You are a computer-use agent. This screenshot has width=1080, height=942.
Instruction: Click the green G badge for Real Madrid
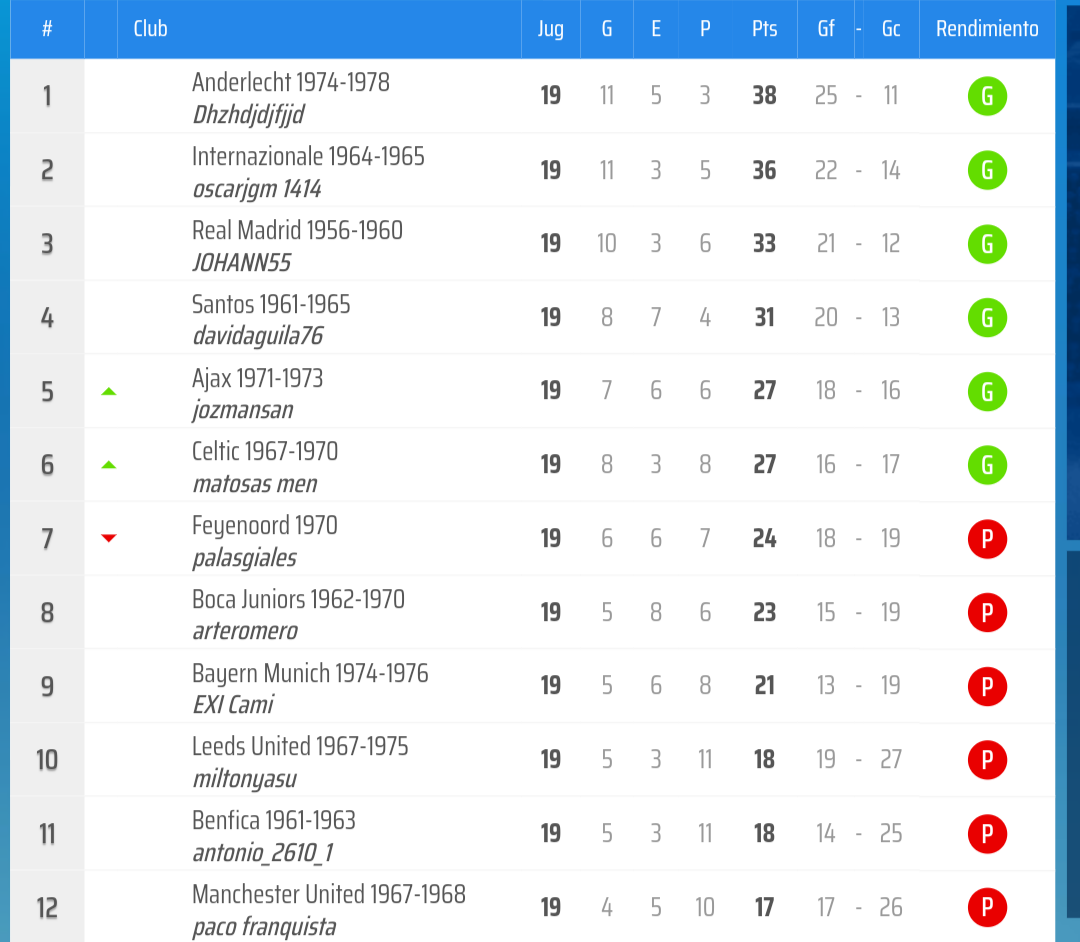coord(987,244)
